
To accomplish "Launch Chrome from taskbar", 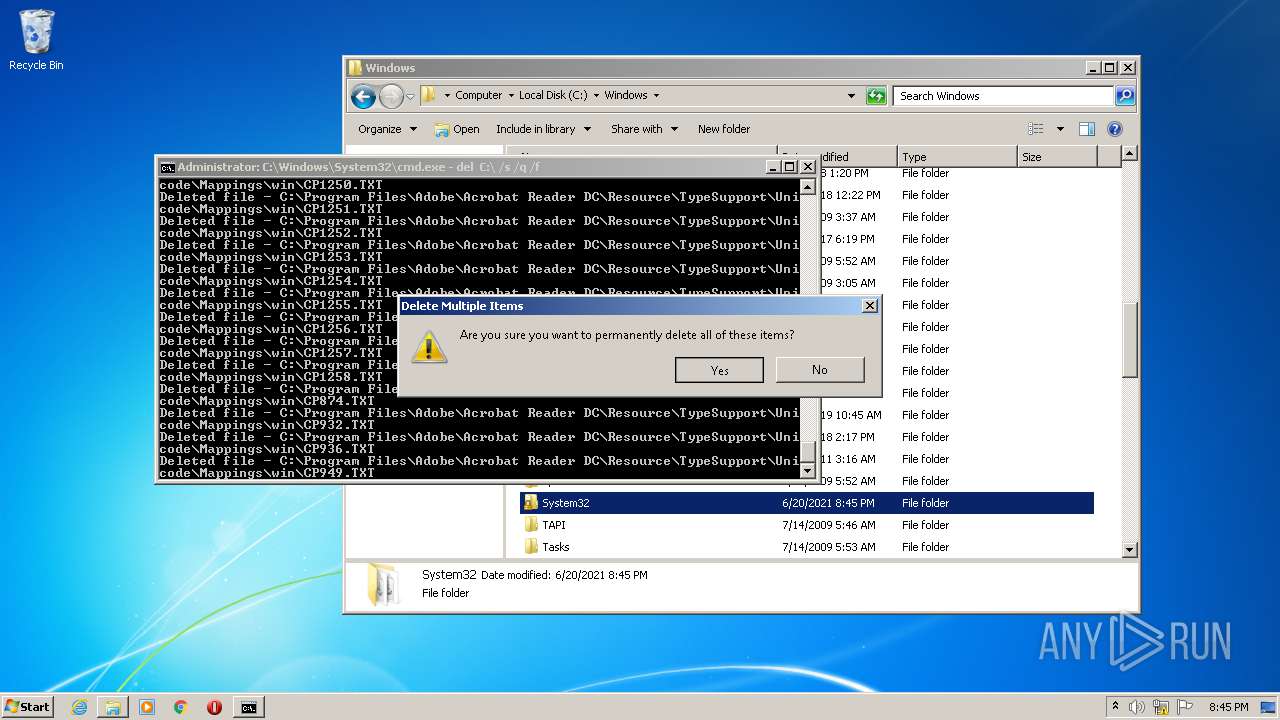I will tap(180, 707).
